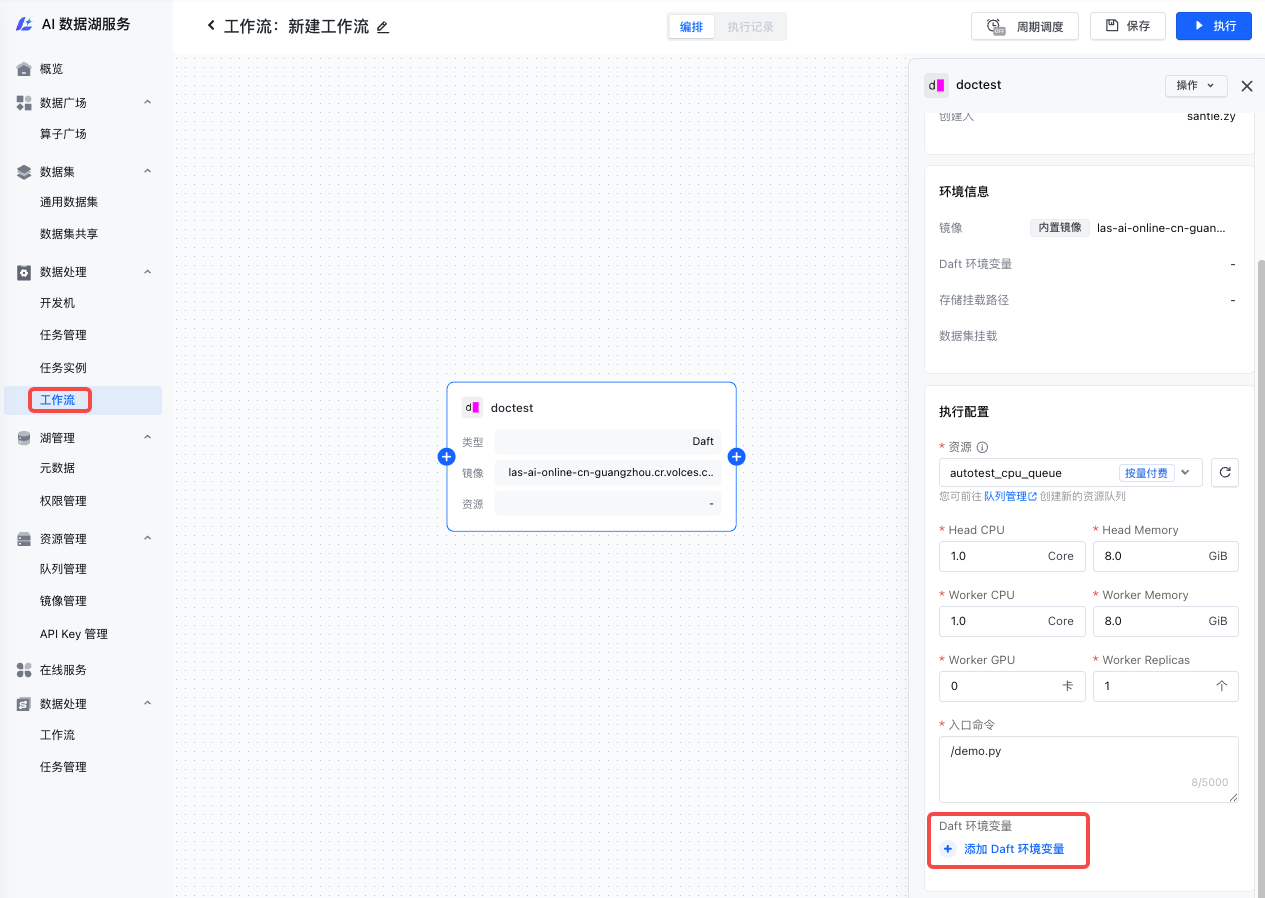Click doctest node 类型 Daft field
1265x898 pixels.
click(x=608, y=441)
